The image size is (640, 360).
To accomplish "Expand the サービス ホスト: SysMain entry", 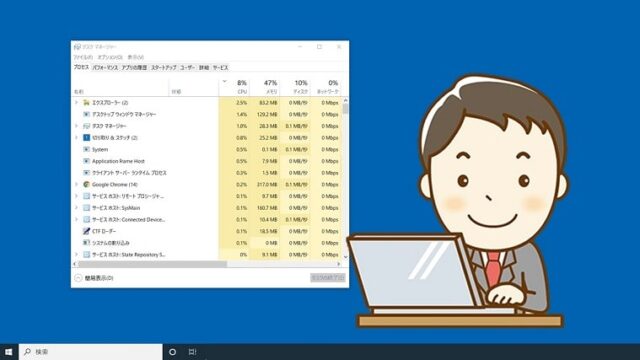I will (76, 208).
